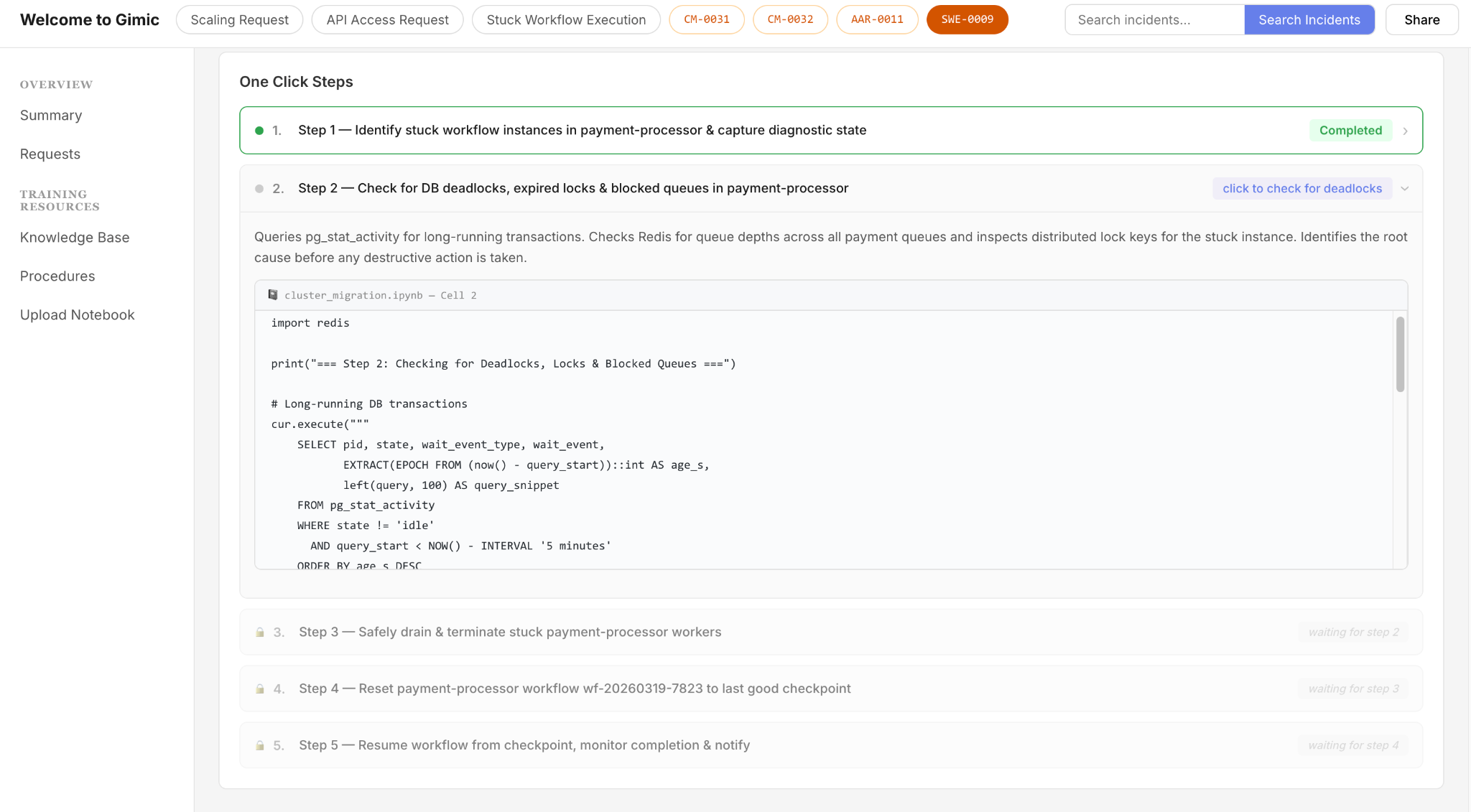
Task: Select Step 5 resume workflow from checkpoint row
Action: (831, 745)
